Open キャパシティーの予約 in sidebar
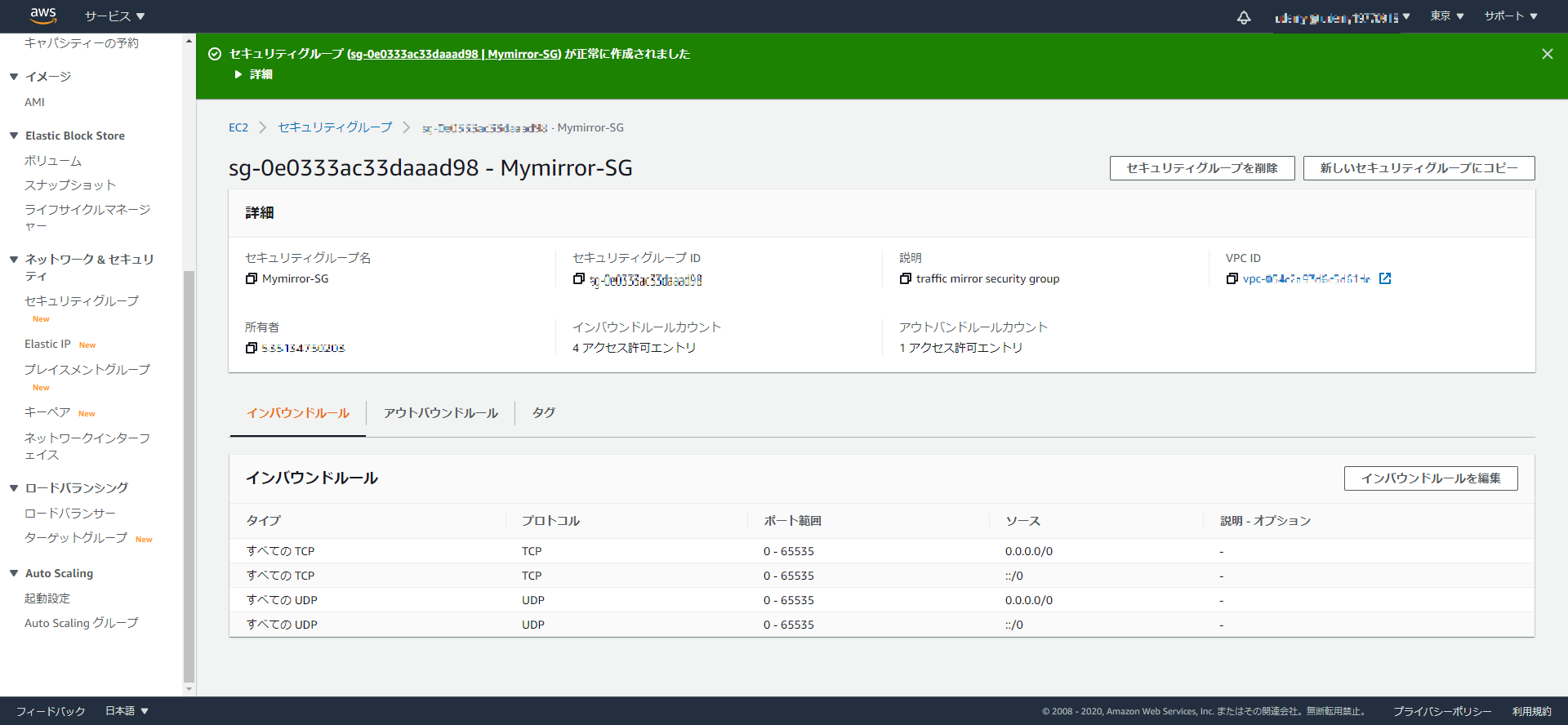This screenshot has height=725, width=1568. (82, 43)
